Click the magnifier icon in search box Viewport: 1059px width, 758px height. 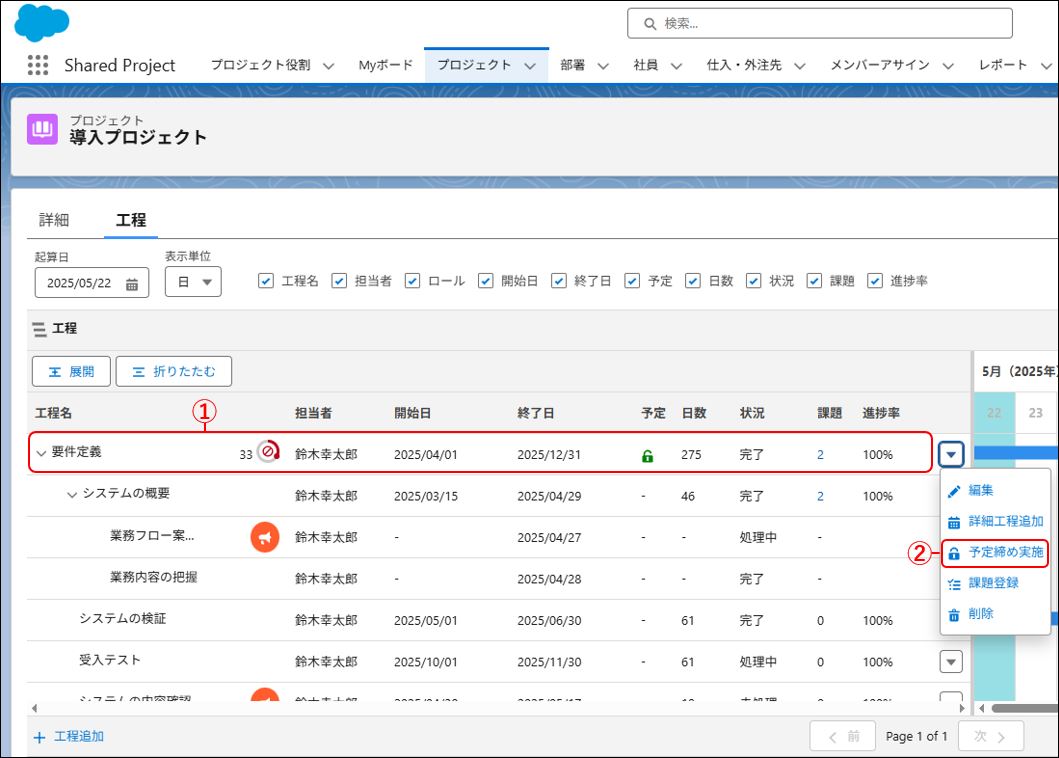tap(650, 24)
